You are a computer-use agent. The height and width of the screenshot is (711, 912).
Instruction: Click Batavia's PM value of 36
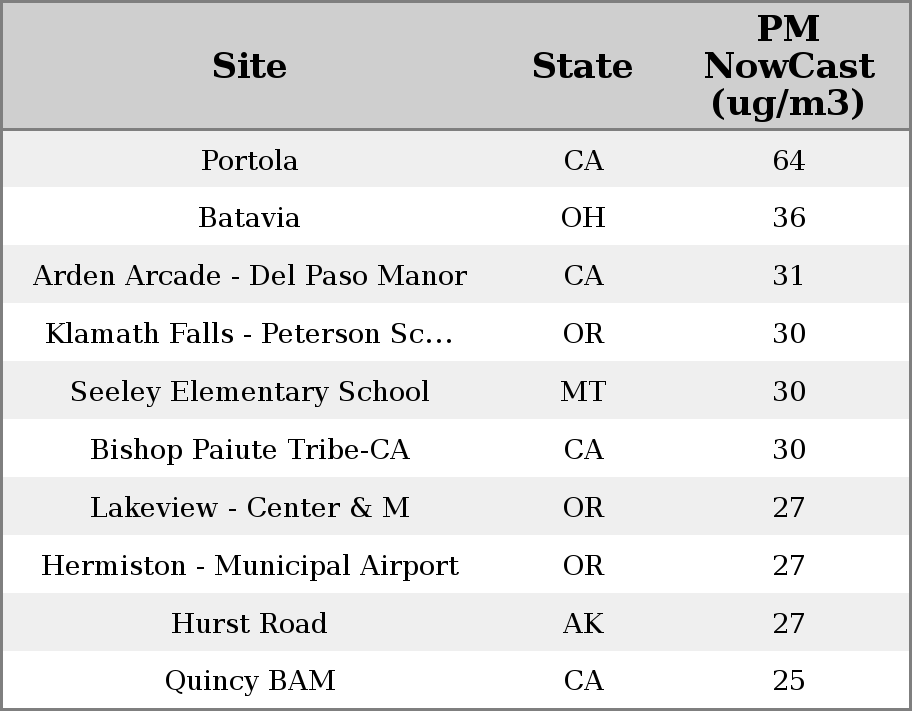coord(788,218)
